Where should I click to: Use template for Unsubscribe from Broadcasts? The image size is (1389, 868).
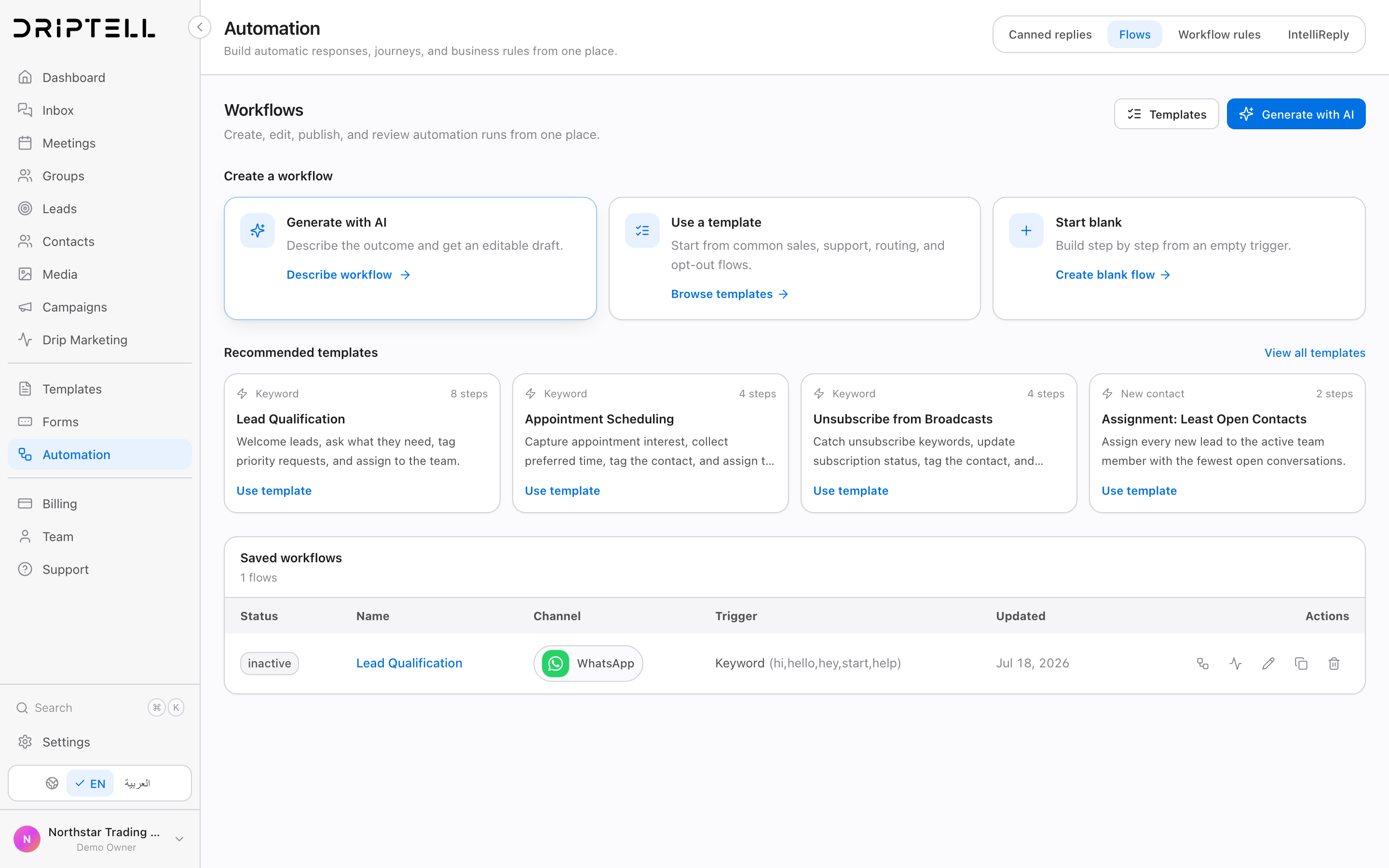tap(851, 491)
